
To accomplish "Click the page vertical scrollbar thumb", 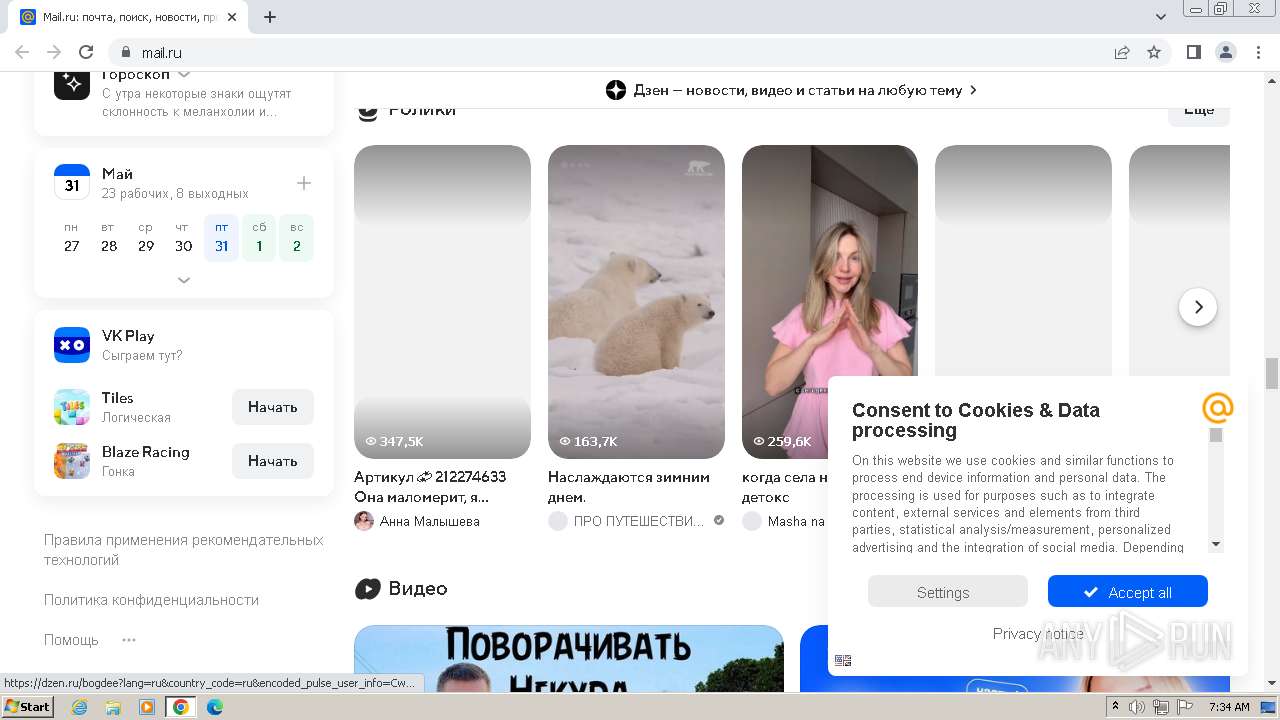I will [1272, 373].
